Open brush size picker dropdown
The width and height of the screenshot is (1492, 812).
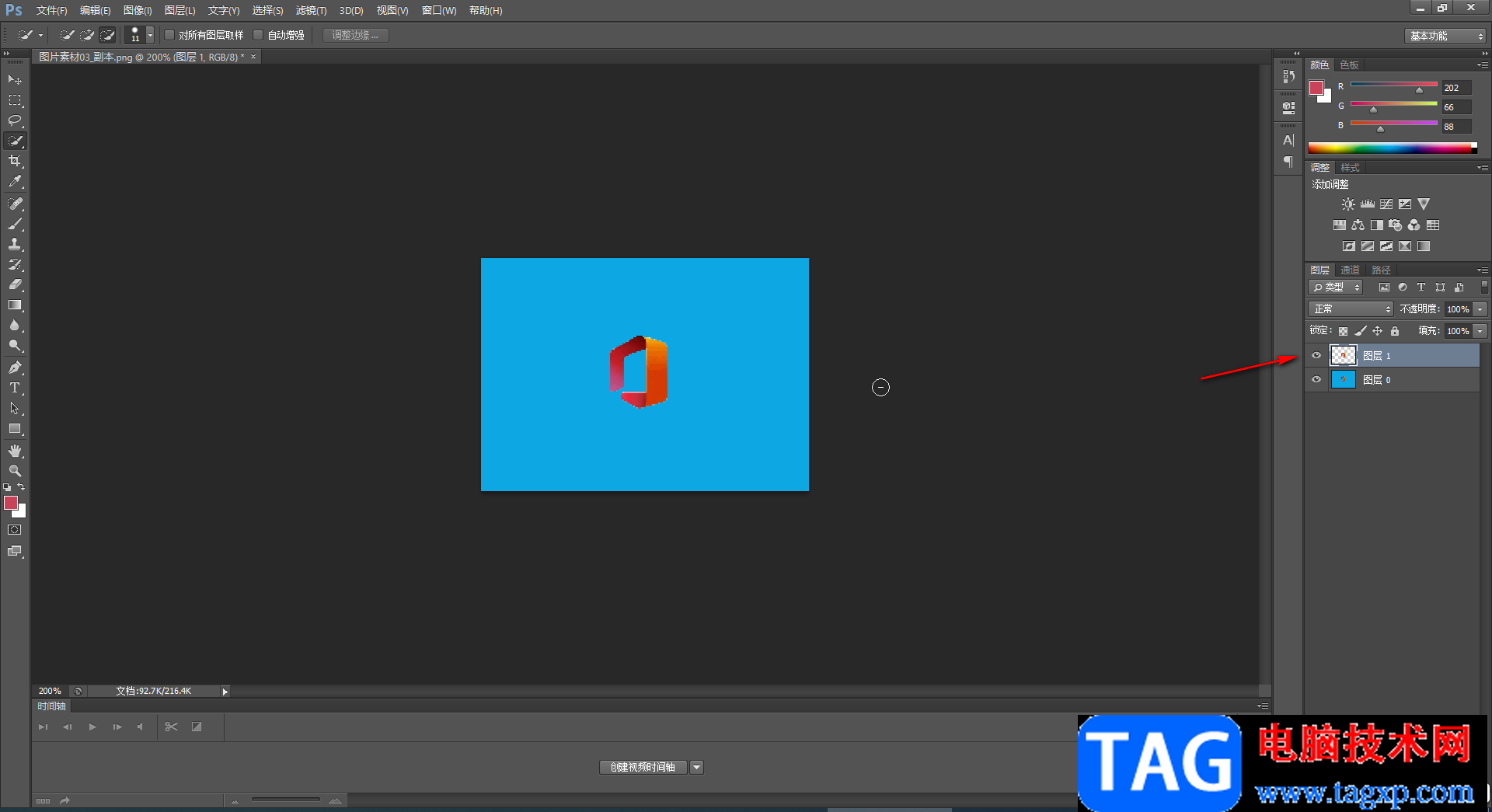[150, 35]
